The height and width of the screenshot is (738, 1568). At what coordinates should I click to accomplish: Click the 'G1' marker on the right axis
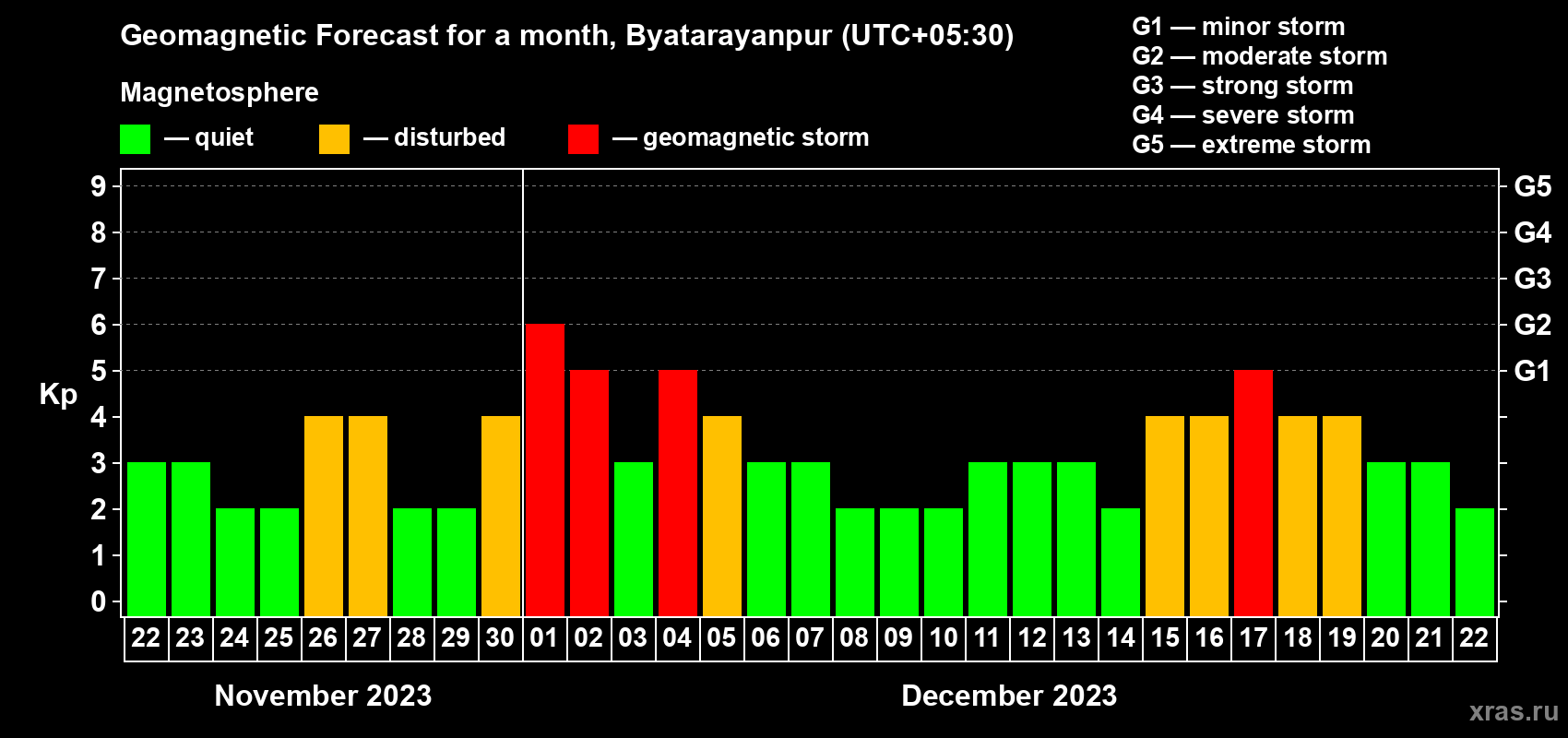pyautogui.click(x=1533, y=371)
